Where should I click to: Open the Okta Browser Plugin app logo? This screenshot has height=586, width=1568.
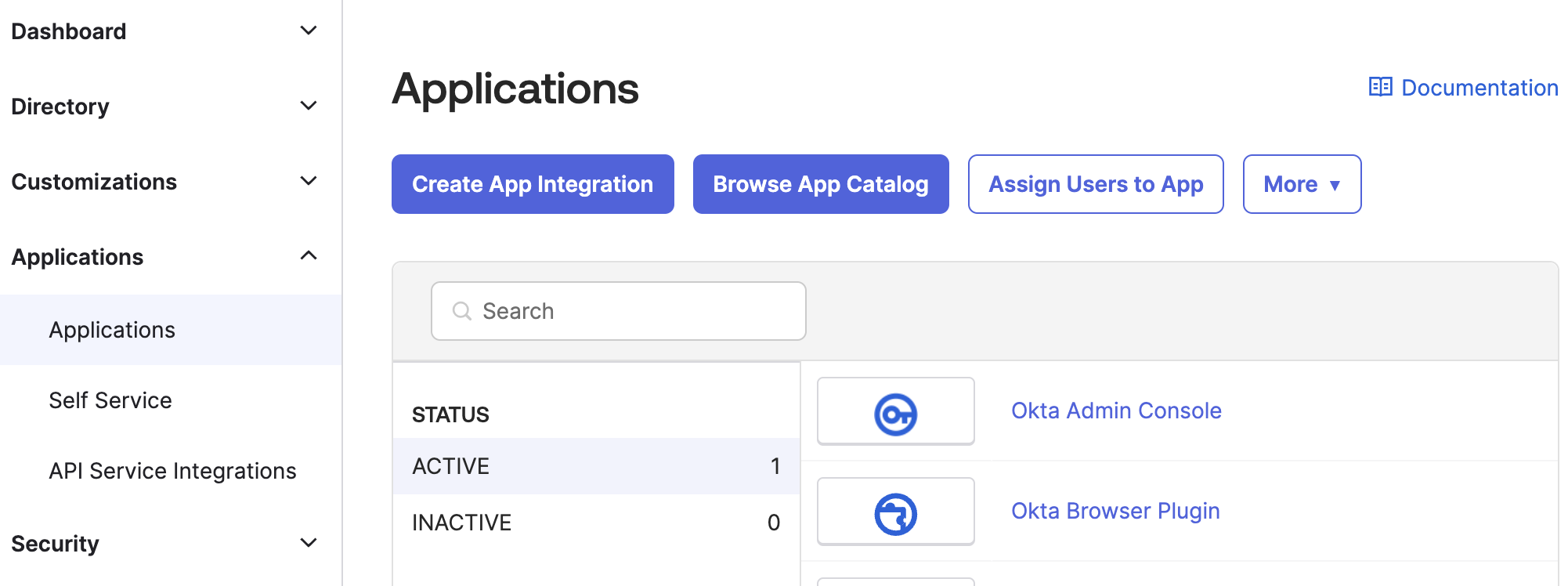coord(895,512)
